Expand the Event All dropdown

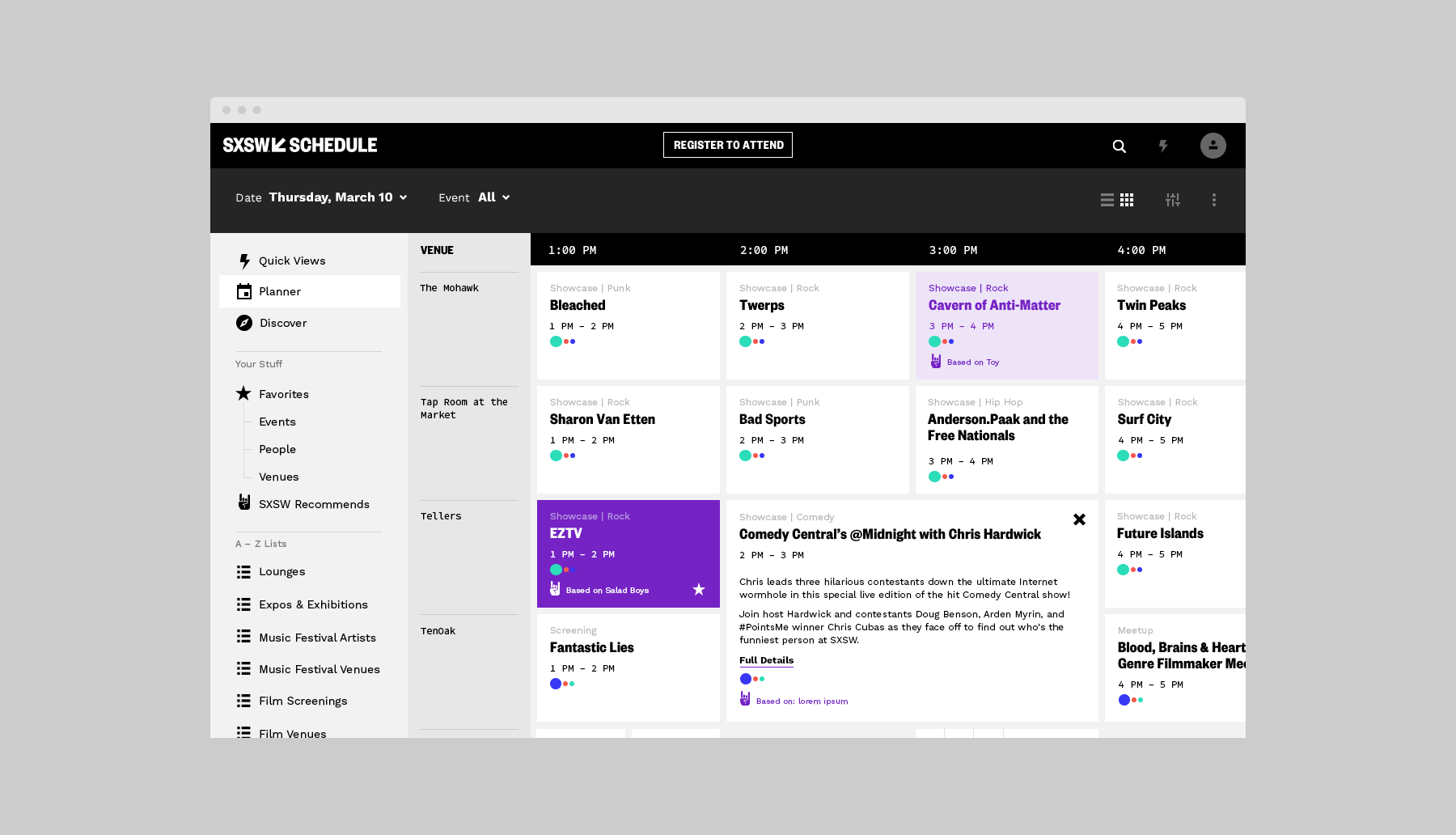tap(494, 197)
